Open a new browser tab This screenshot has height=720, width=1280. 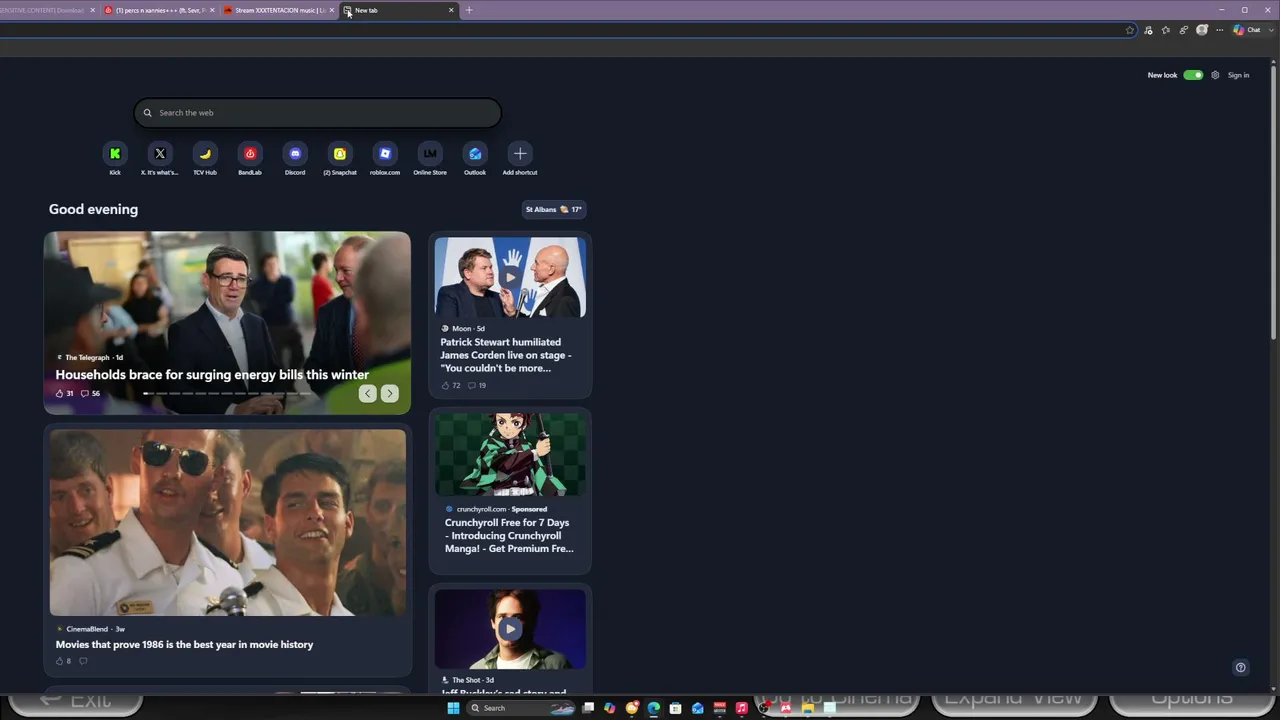pos(469,10)
